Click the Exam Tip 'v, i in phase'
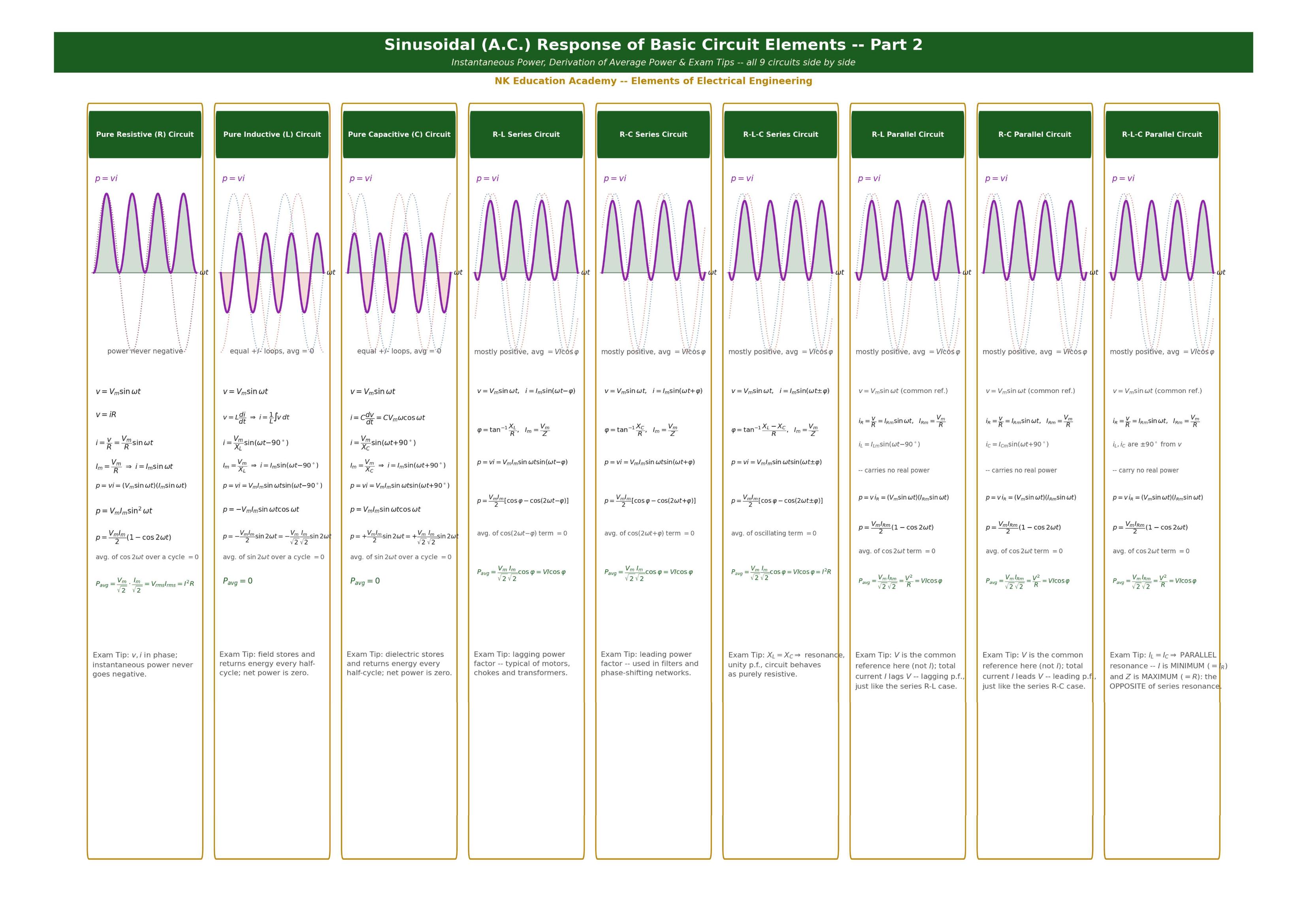 coord(143,664)
